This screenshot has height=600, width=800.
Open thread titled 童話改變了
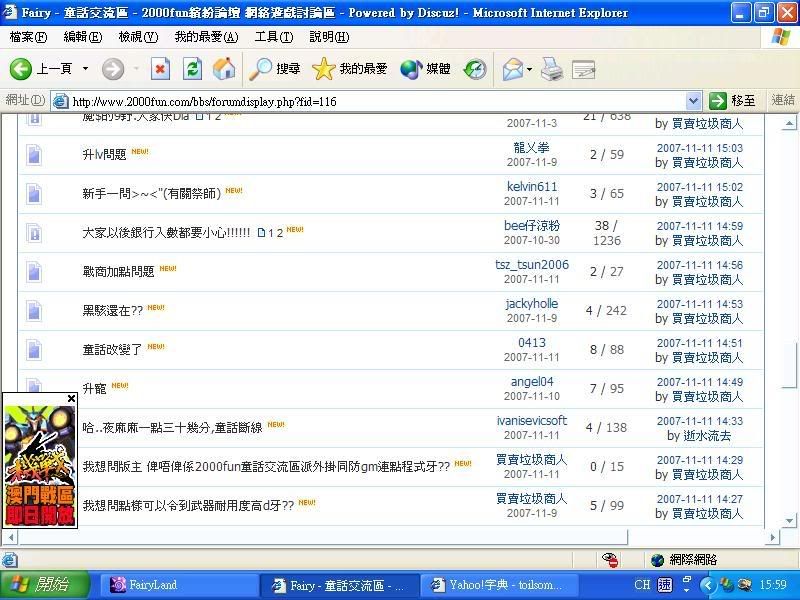[112, 350]
